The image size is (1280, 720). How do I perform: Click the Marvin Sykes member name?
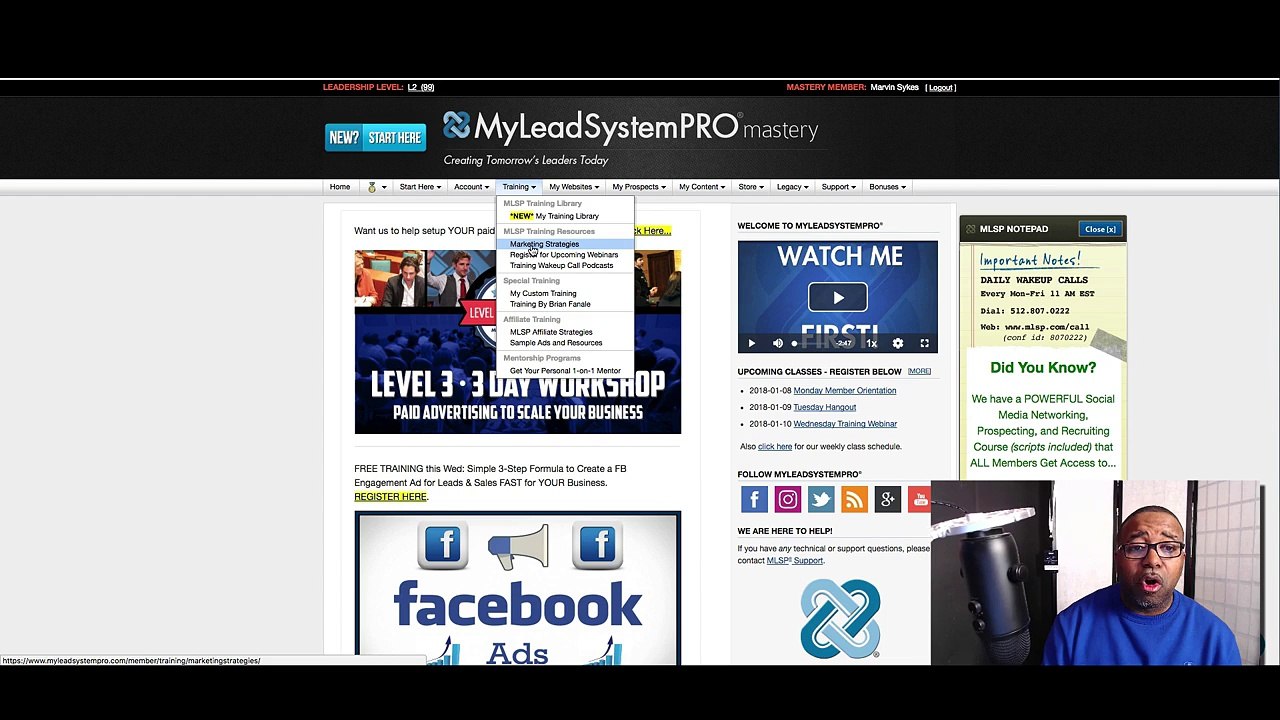pos(894,88)
